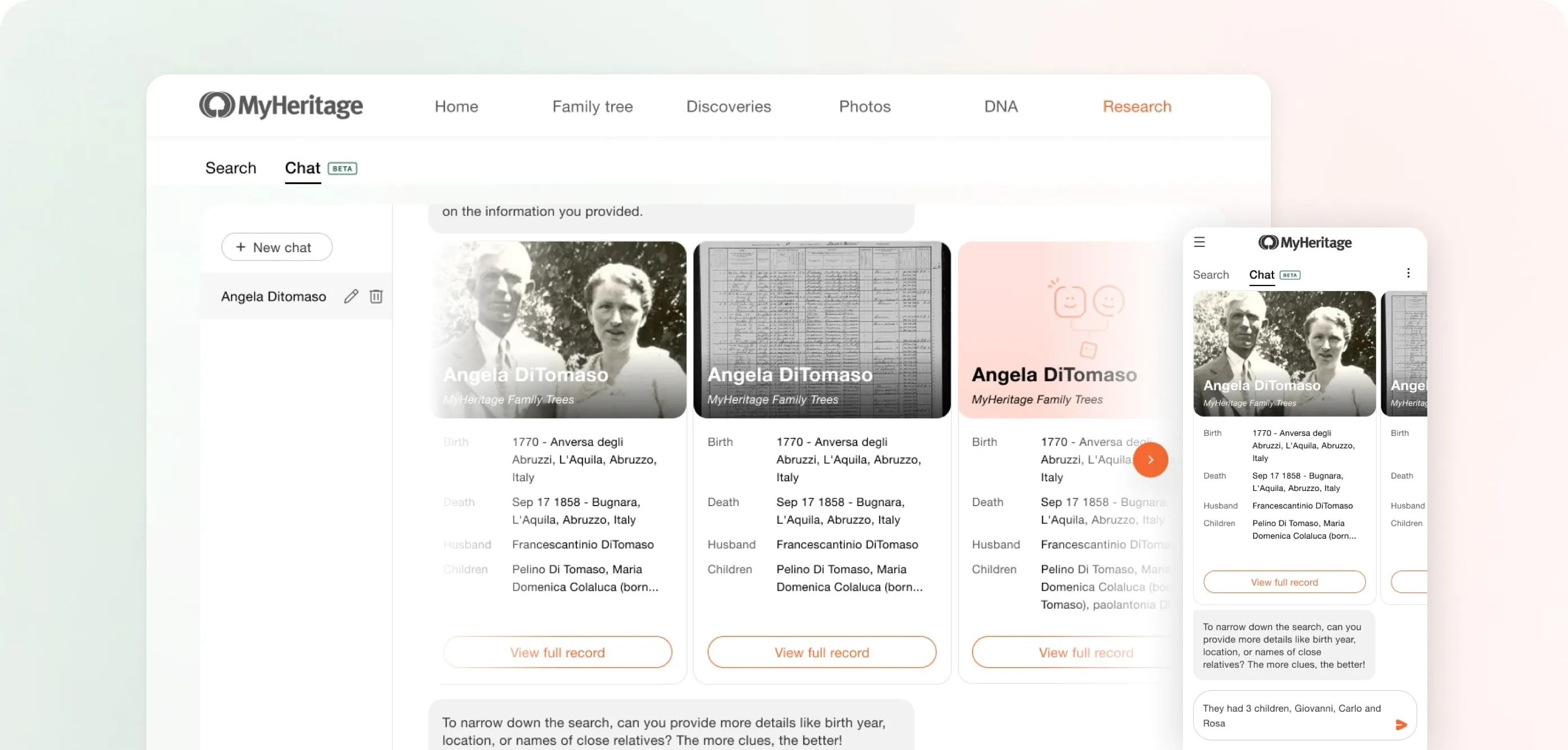Open the DNA menu
The width and height of the screenshot is (1568, 750).
click(x=1001, y=106)
